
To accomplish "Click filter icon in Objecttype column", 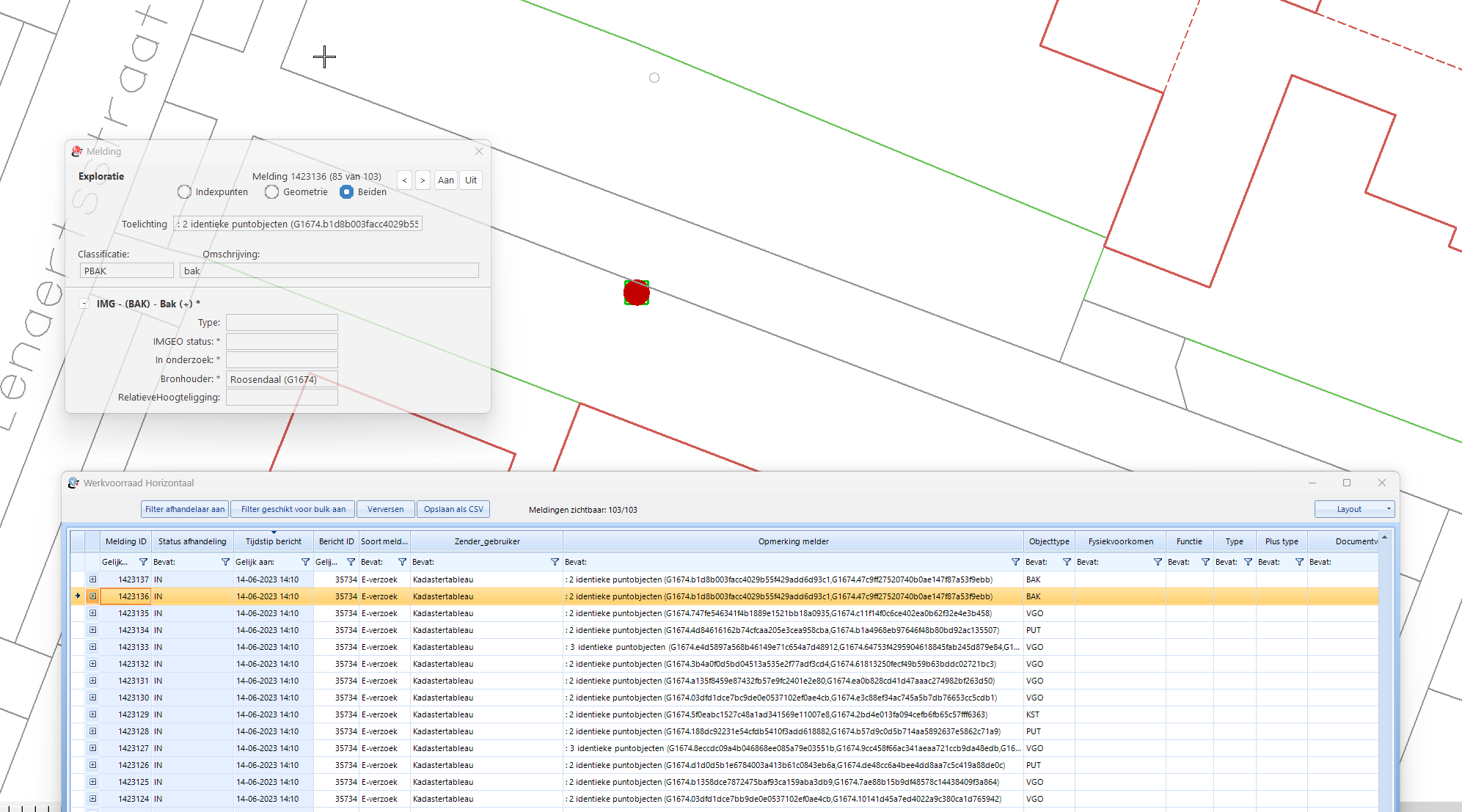I will [x=1067, y=562].
